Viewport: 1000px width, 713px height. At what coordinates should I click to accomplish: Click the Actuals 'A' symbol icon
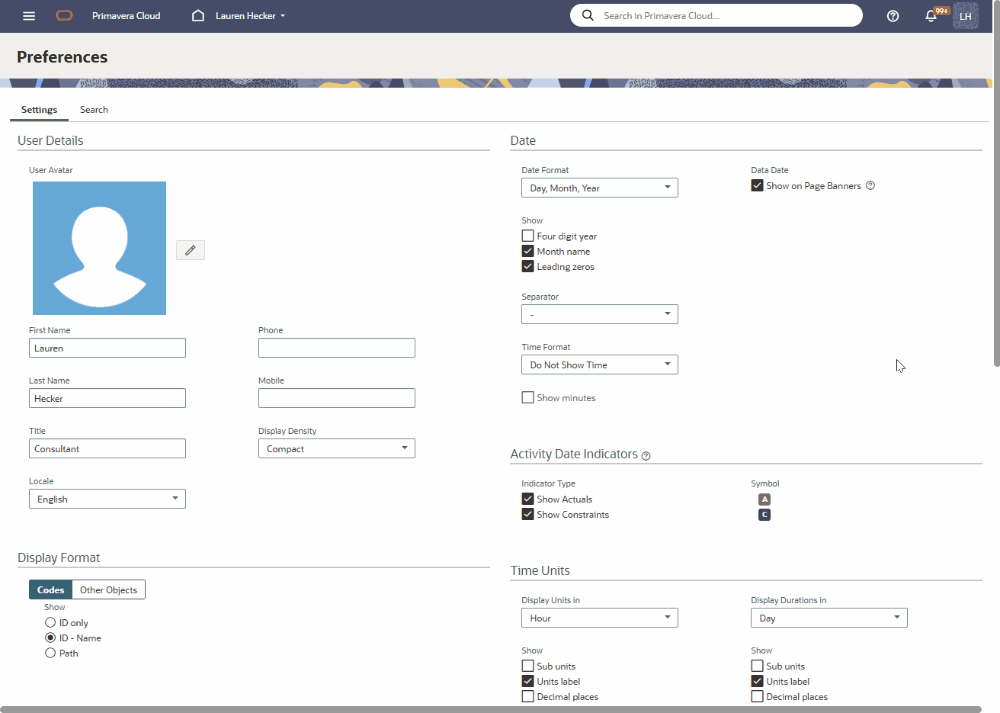[x=764, y=499]
